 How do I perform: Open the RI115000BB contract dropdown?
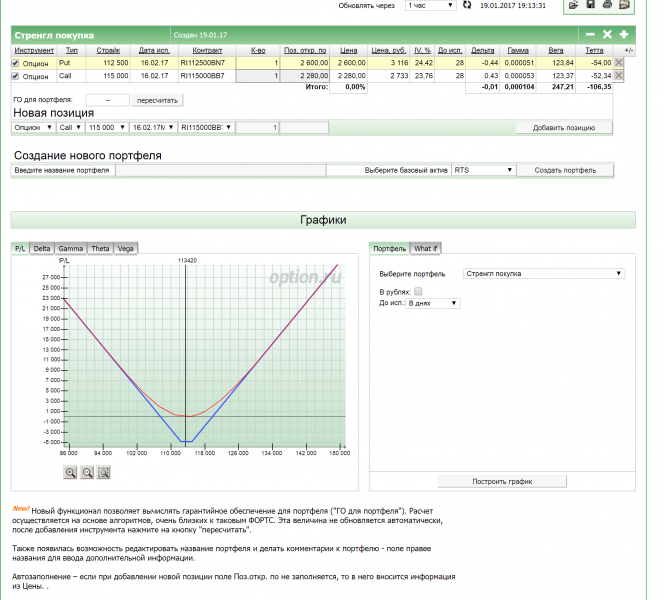tap(206, 127)
